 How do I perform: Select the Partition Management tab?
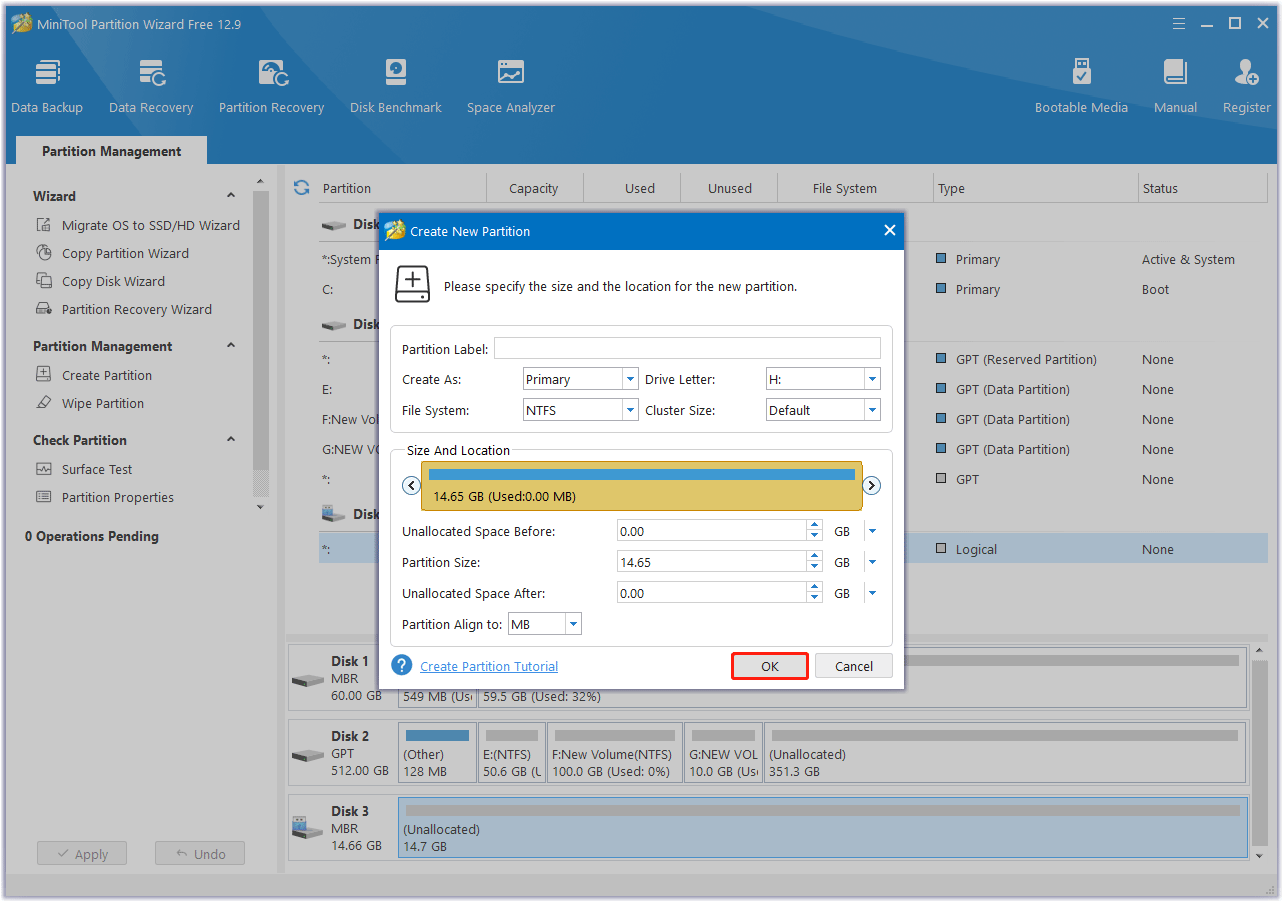click(x=112, y=151)
